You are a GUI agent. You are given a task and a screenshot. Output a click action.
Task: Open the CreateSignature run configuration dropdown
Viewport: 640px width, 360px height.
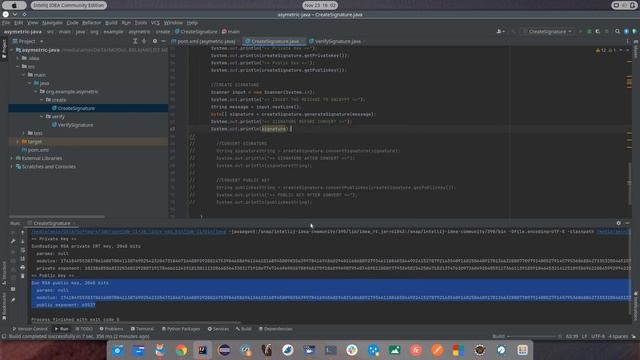pos(547,31)
